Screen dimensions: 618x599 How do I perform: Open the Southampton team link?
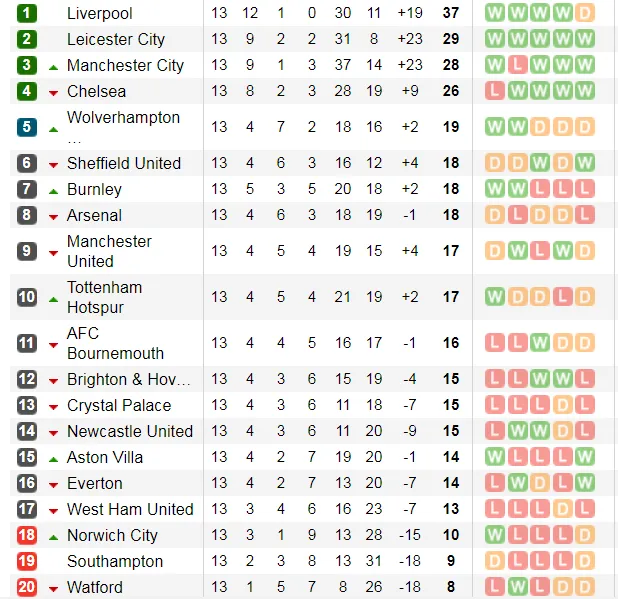pyautogui.click(x=115, y=561)
